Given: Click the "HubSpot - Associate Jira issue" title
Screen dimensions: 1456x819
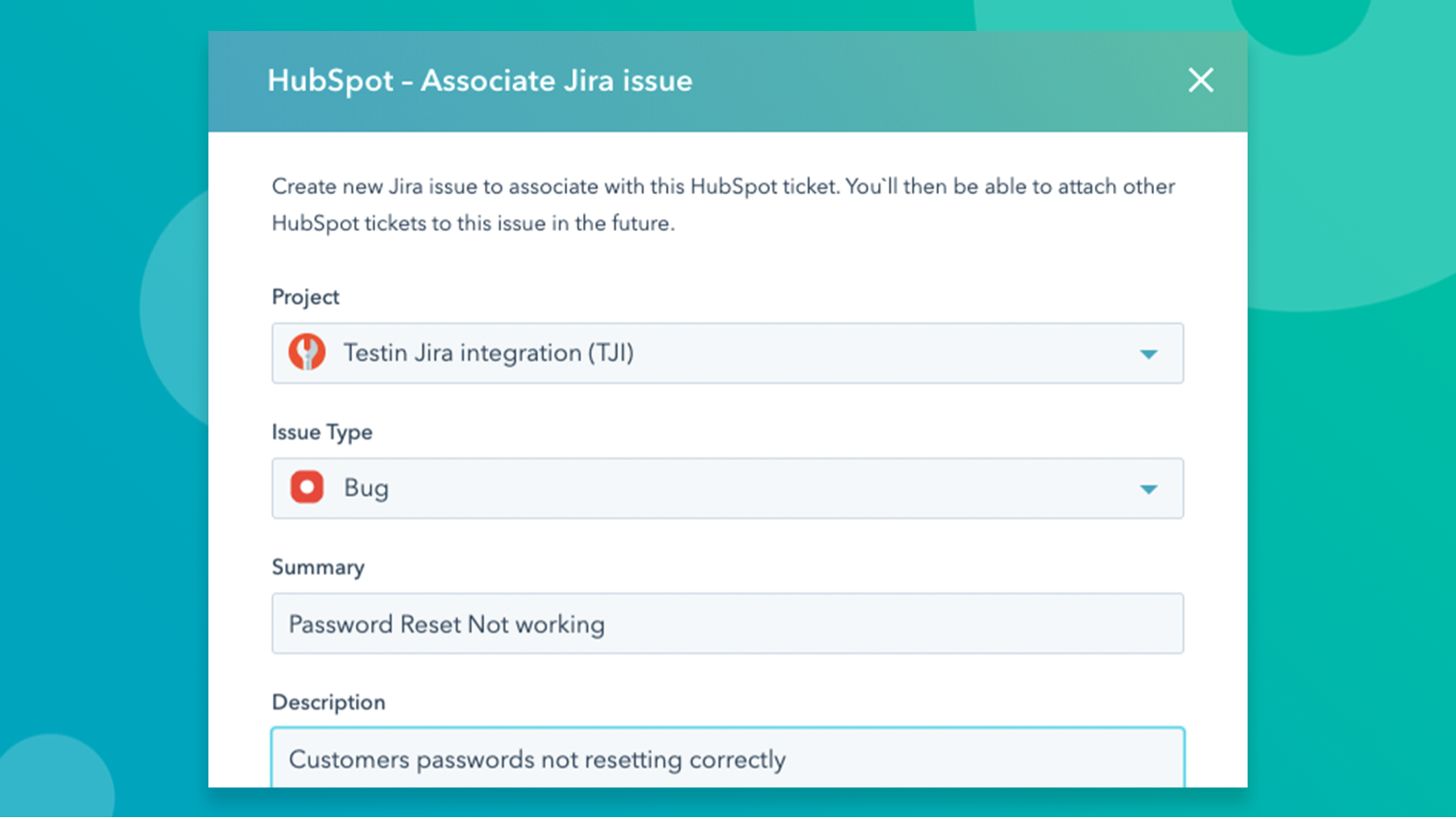Looking at the screenshot, I should pyautogui.click(x=480, y=80).
